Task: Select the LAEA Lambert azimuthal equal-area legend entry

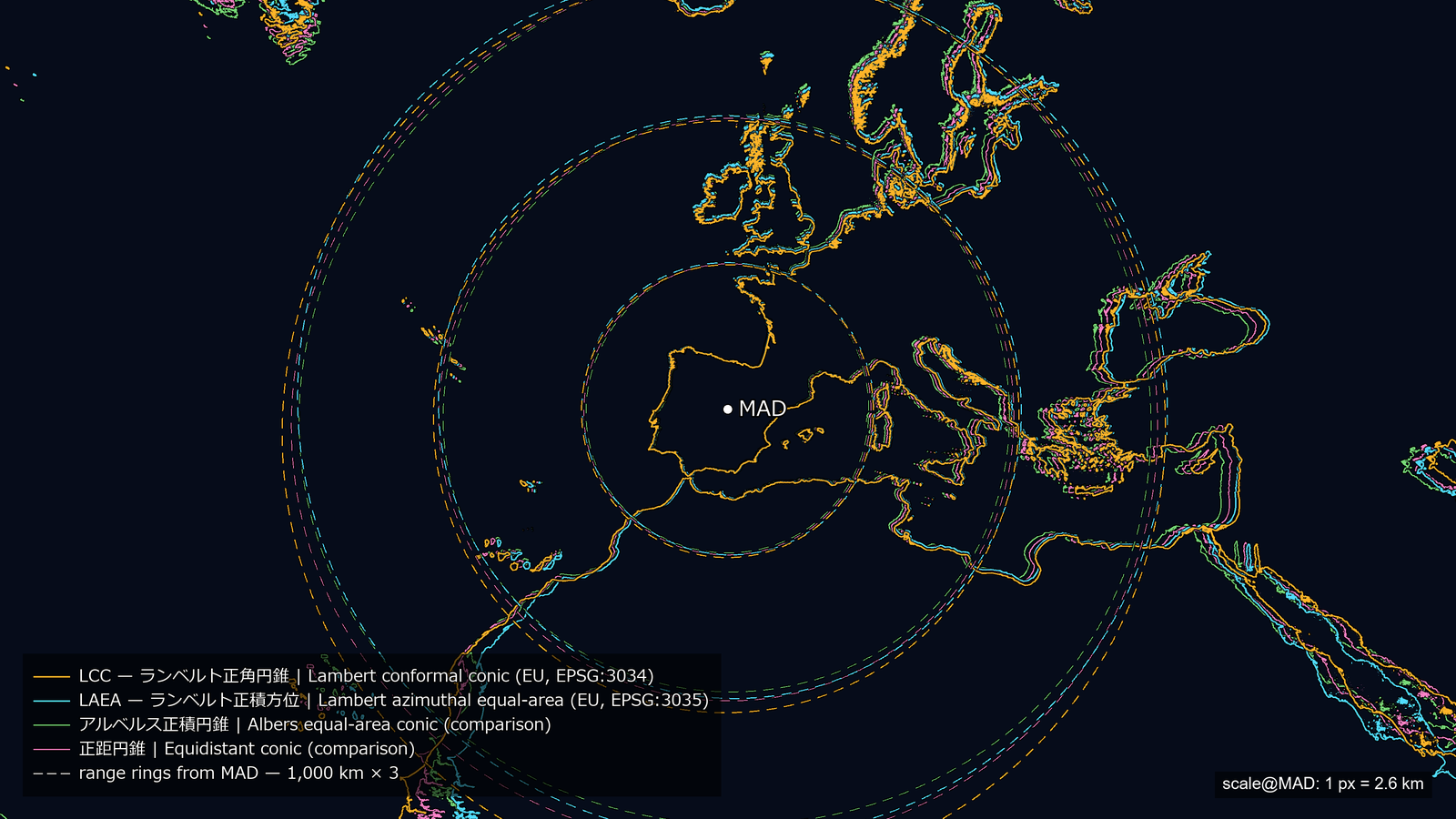Action: 370,701
